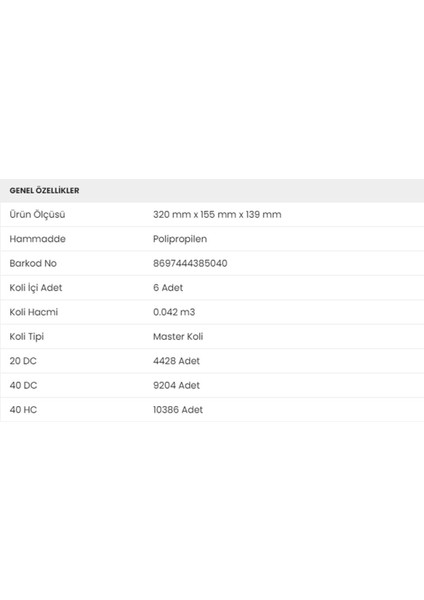Click the 6 Adet value

[x=168, y=288]
